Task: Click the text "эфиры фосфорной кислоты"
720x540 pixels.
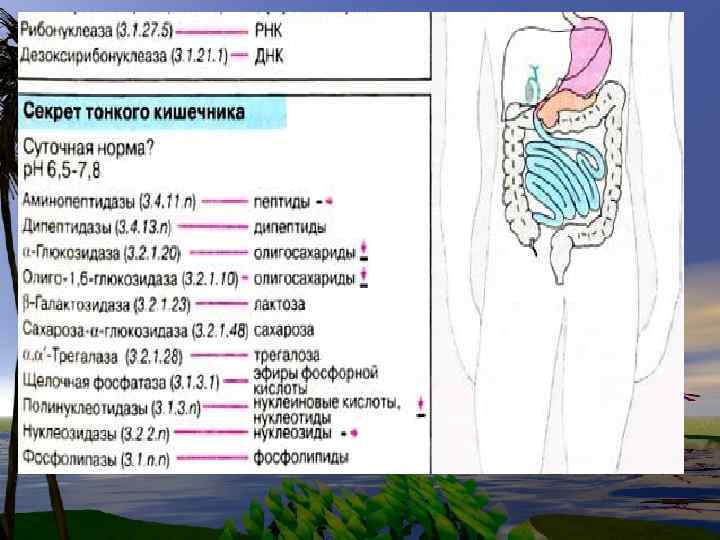Action: pyautogui.click(x=315, y=380)
